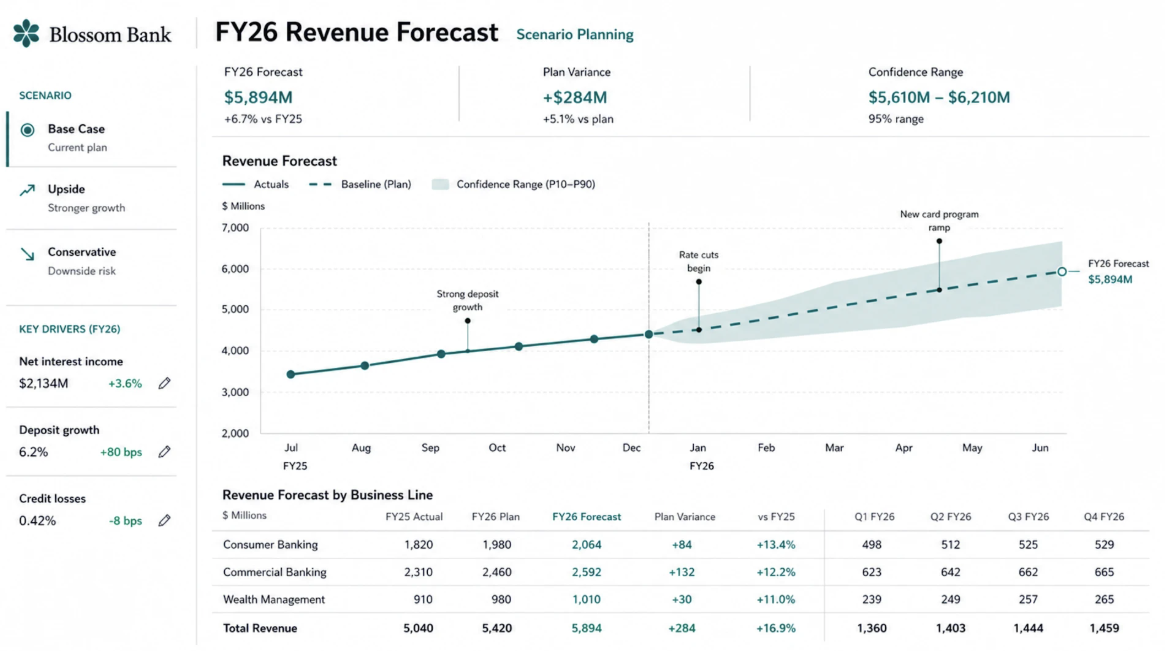Image resolution: width=1165 pixels, height=651 pixels.
Task: Select the Total Revenue row label
Action: [x=260, y=628]
